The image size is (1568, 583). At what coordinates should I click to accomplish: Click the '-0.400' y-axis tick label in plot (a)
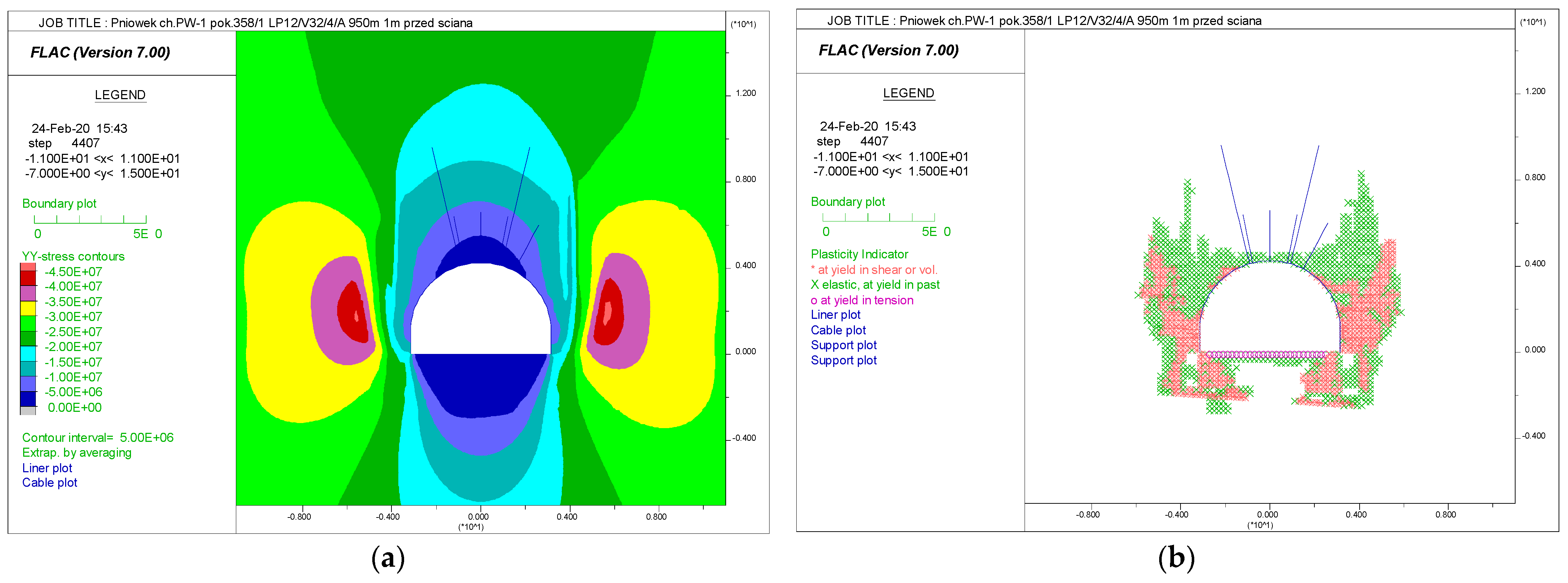pos(744,438)
